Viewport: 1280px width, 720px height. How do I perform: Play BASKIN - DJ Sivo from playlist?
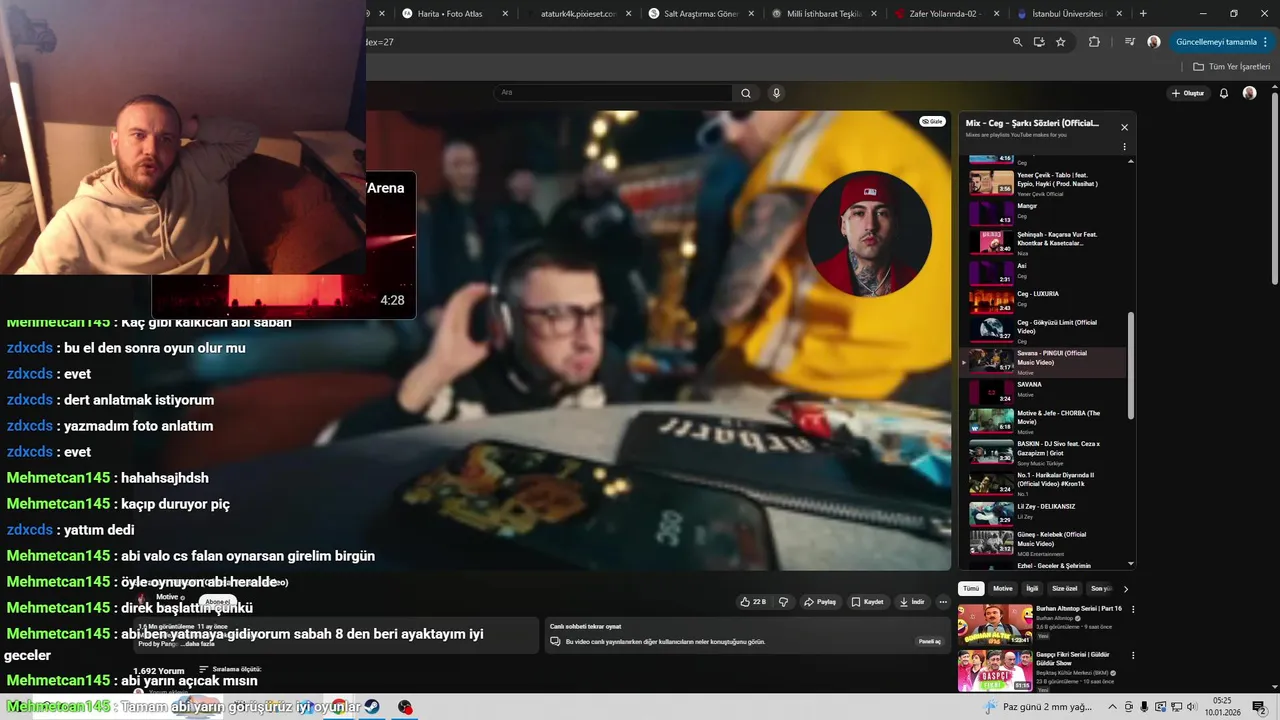tap(1044, 452)
